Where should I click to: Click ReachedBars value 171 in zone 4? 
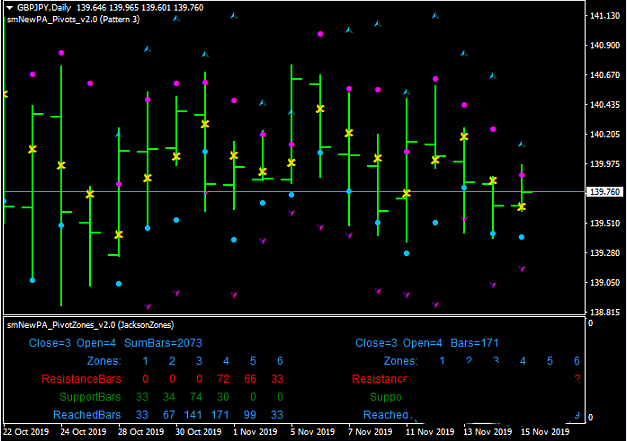pyautogui.click(x=225, y=415)
